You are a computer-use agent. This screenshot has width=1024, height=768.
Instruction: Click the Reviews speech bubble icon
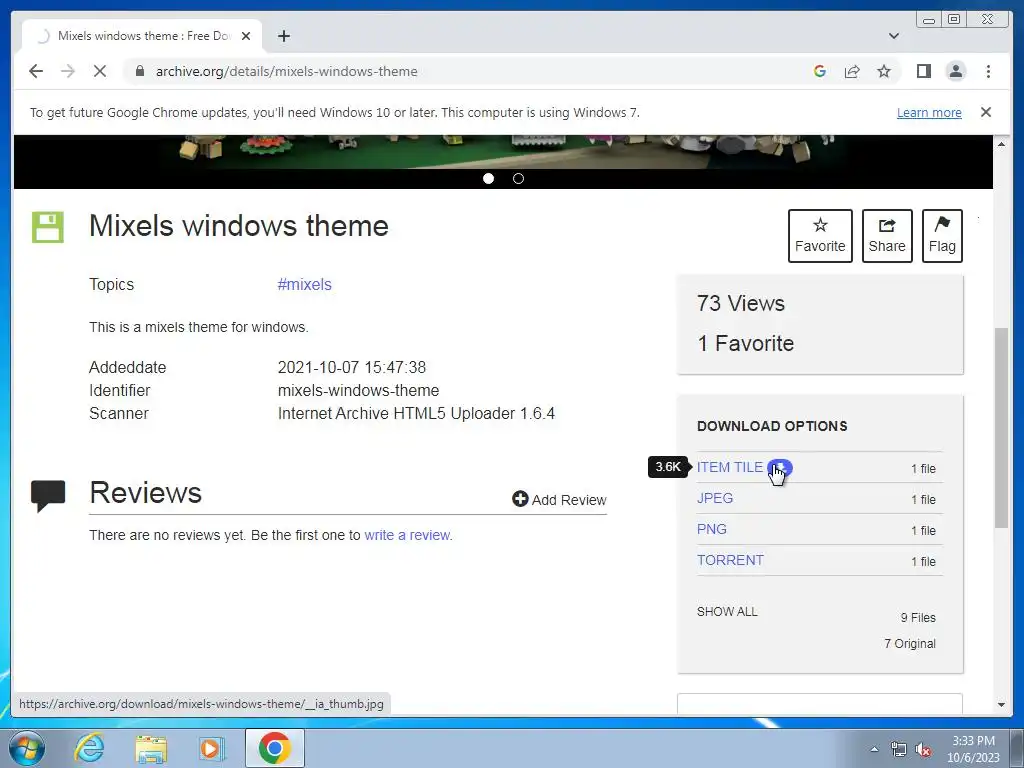coord(48,496)
